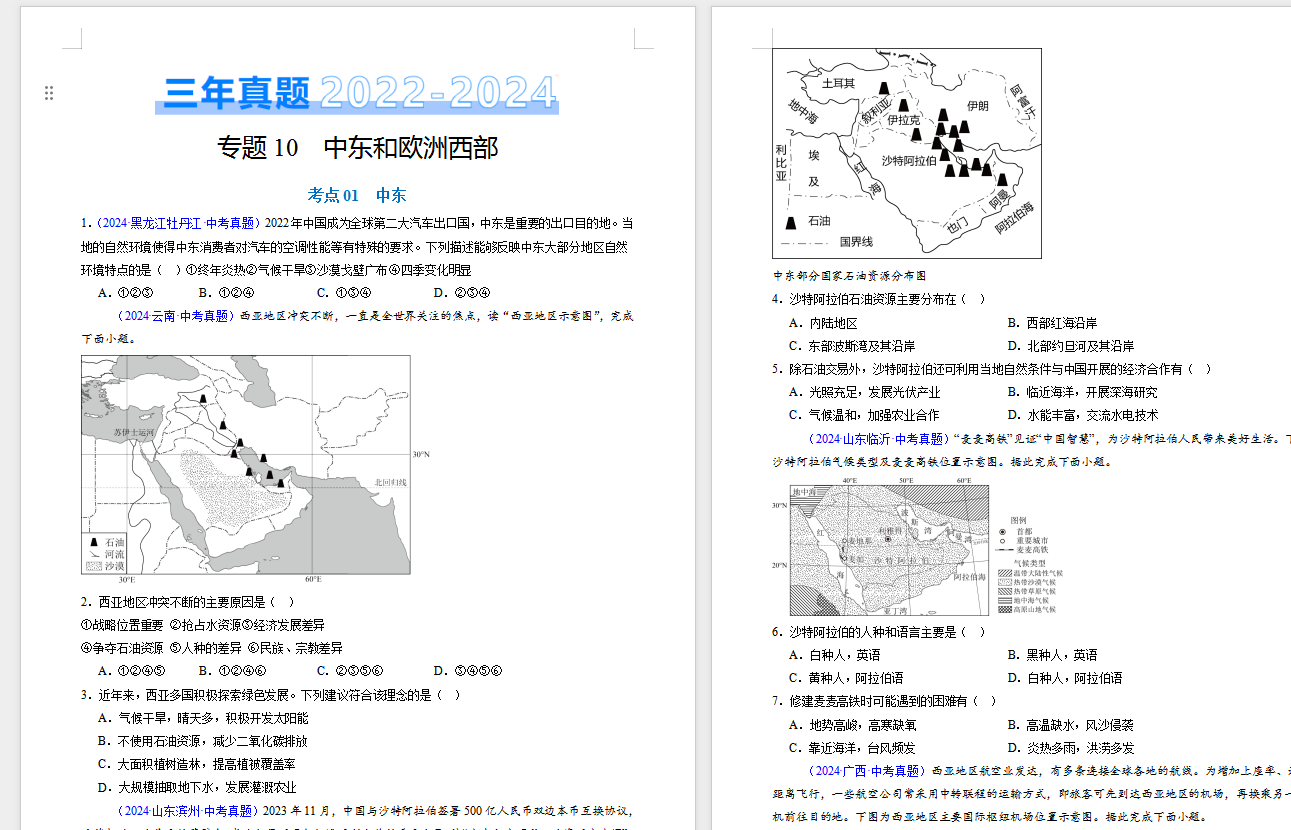Click the West Asia region map image
1291x830 pixels.
coord(246,465)
